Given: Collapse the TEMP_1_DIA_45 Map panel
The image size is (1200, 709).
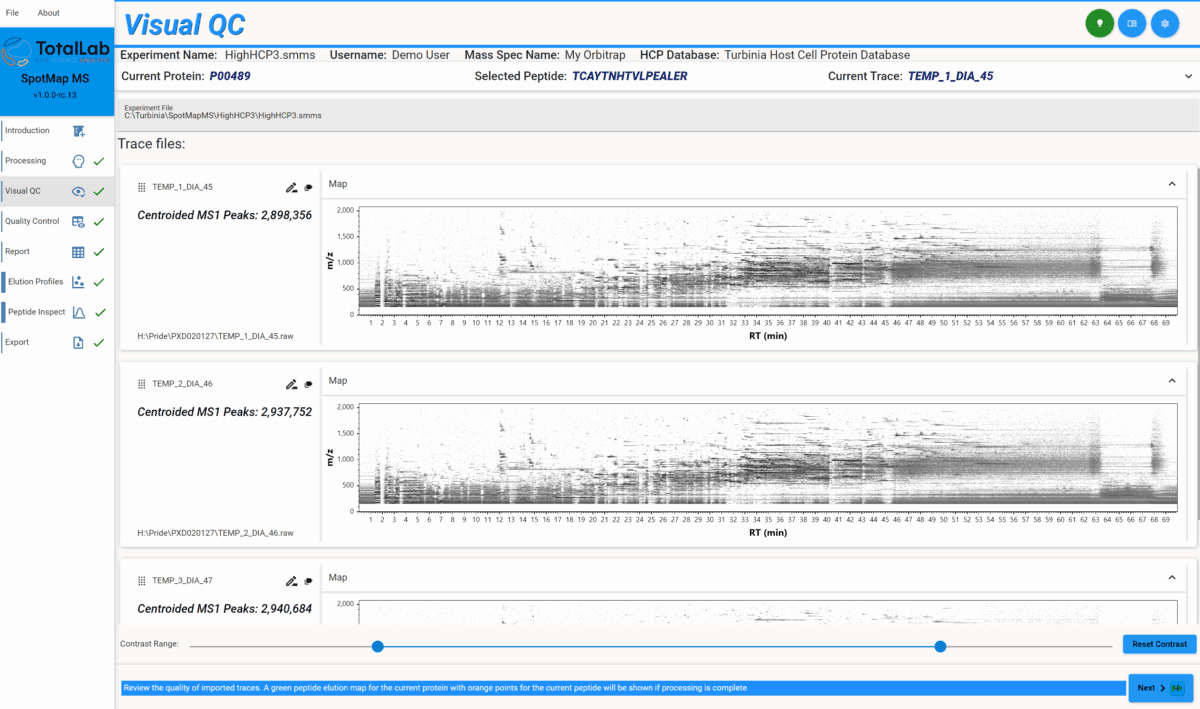Looking at the screenshot, I should click(x=1171, y=184).
